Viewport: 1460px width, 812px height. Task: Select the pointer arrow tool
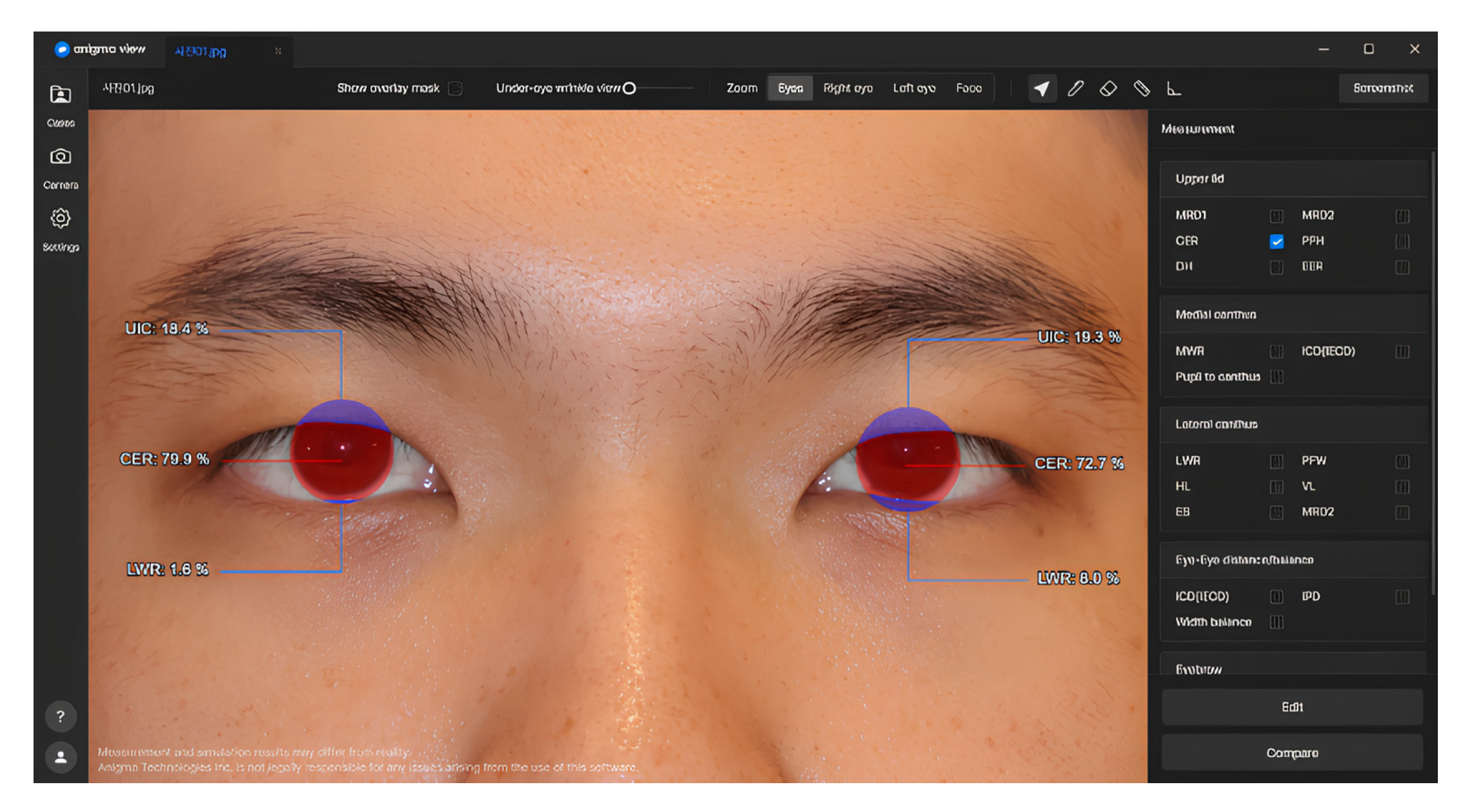tap(1042, 89)
